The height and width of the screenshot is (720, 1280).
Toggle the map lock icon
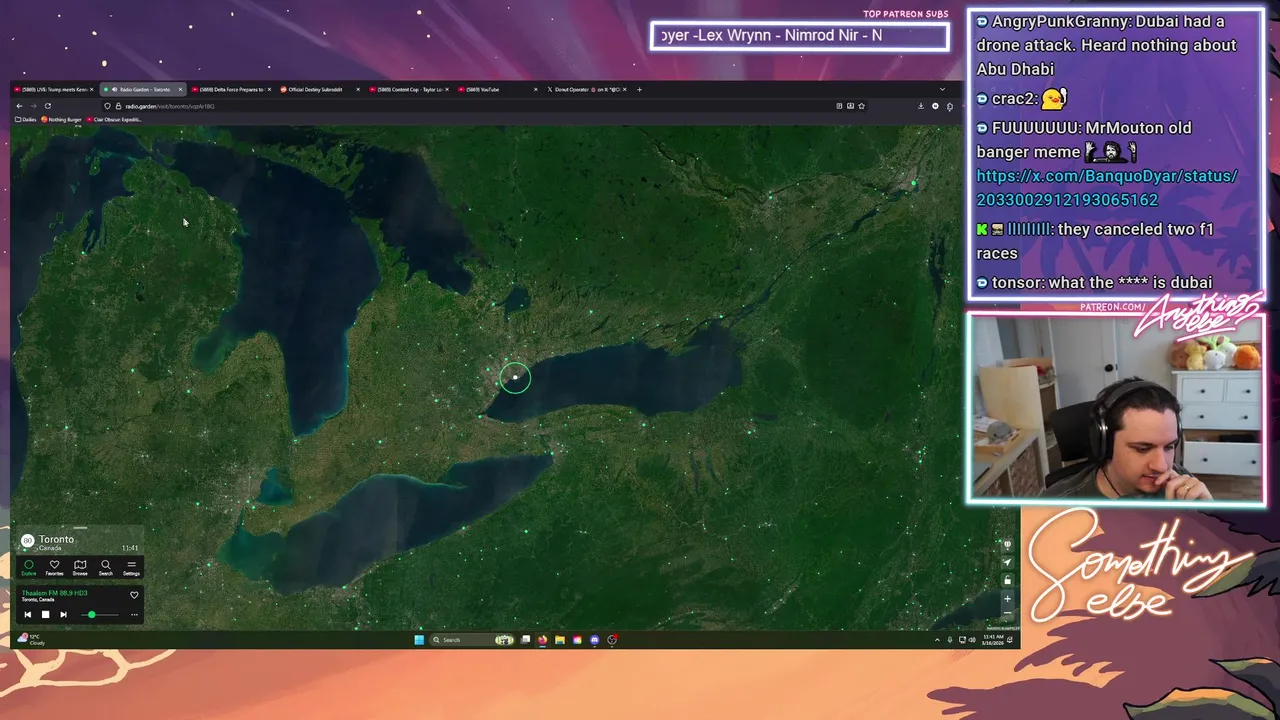point(1008,580)
